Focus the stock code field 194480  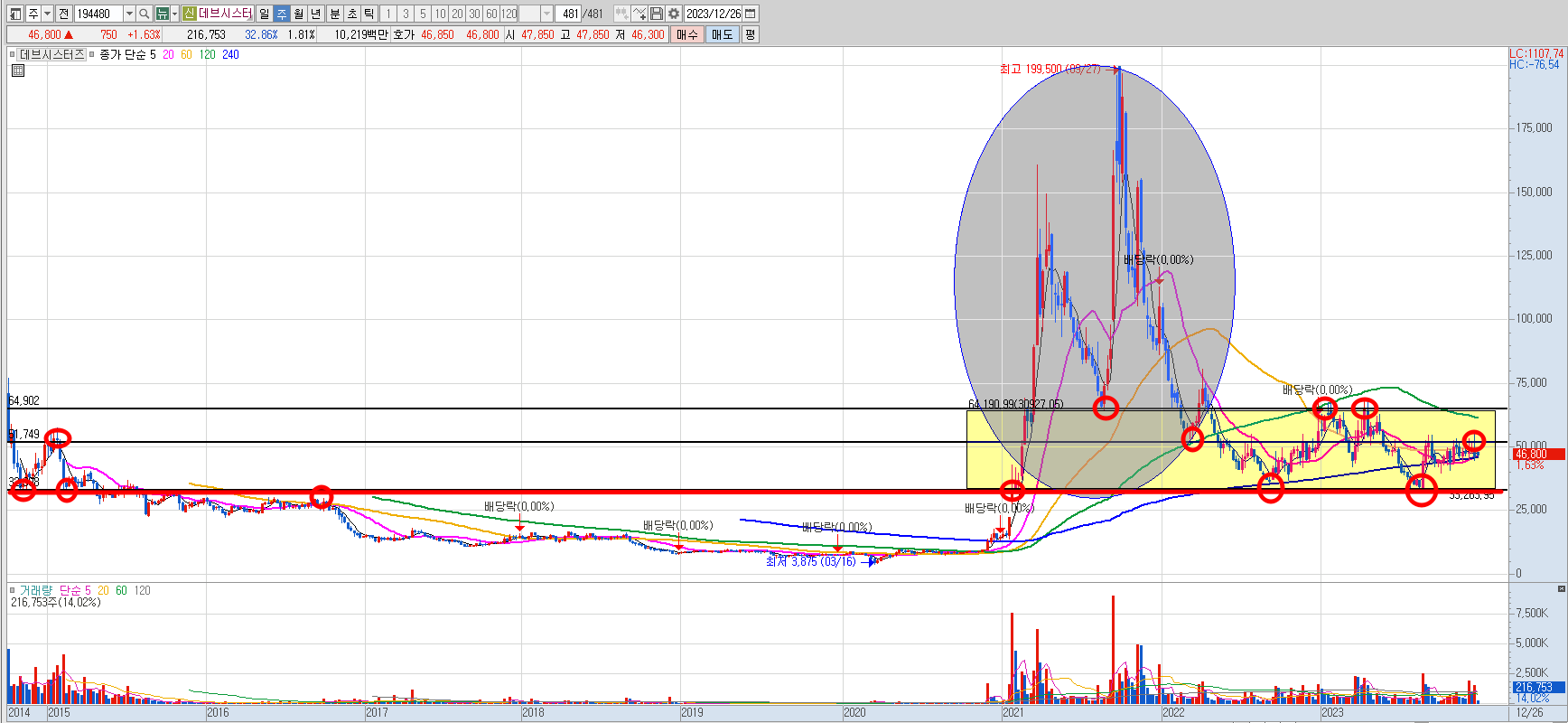98,14
